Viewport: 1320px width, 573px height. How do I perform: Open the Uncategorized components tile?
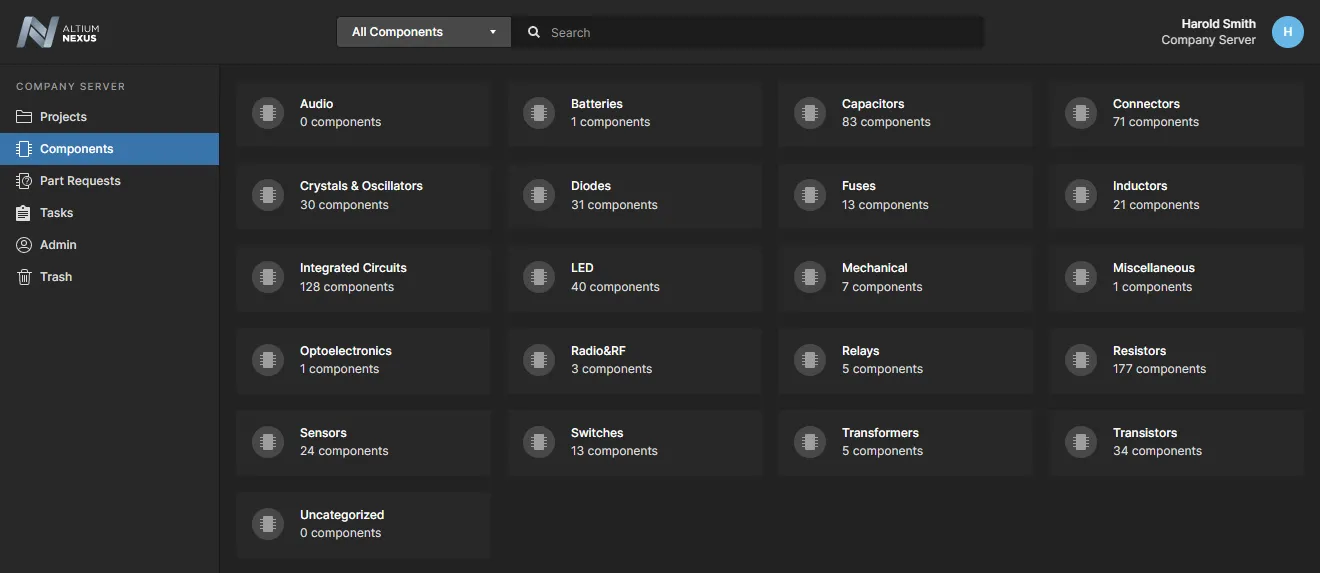[x=363, y=524]
